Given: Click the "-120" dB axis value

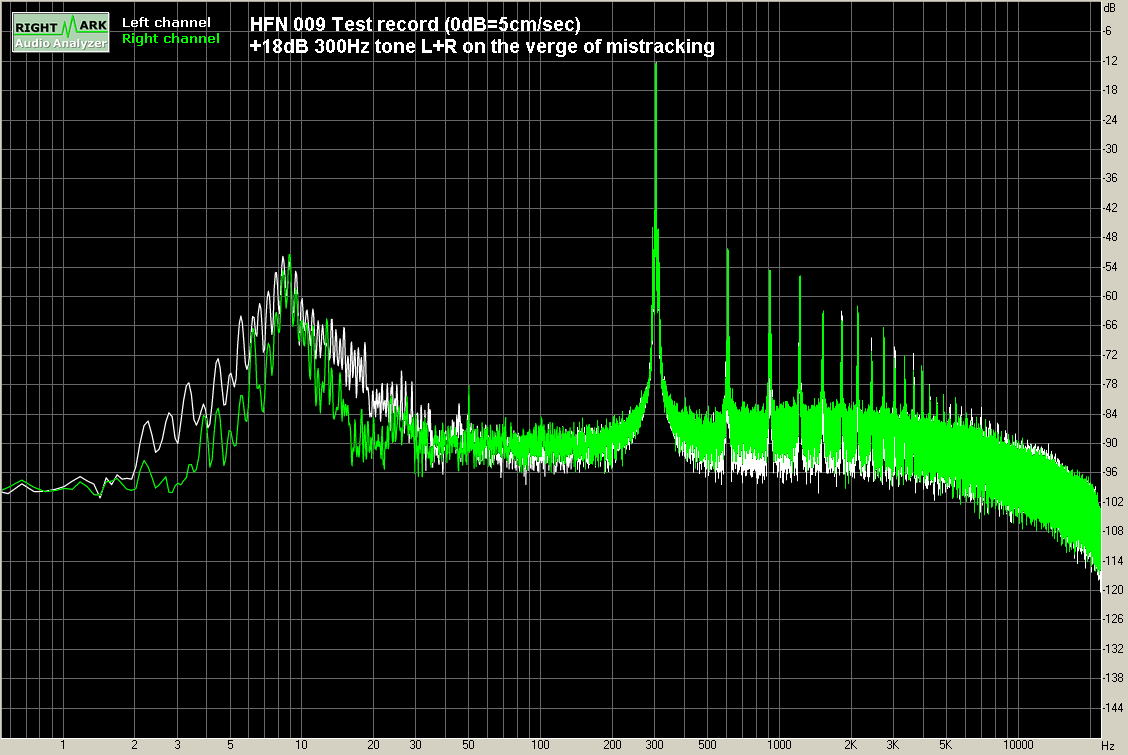Looking at the screenshot, I should click(x=1113, y=590).
